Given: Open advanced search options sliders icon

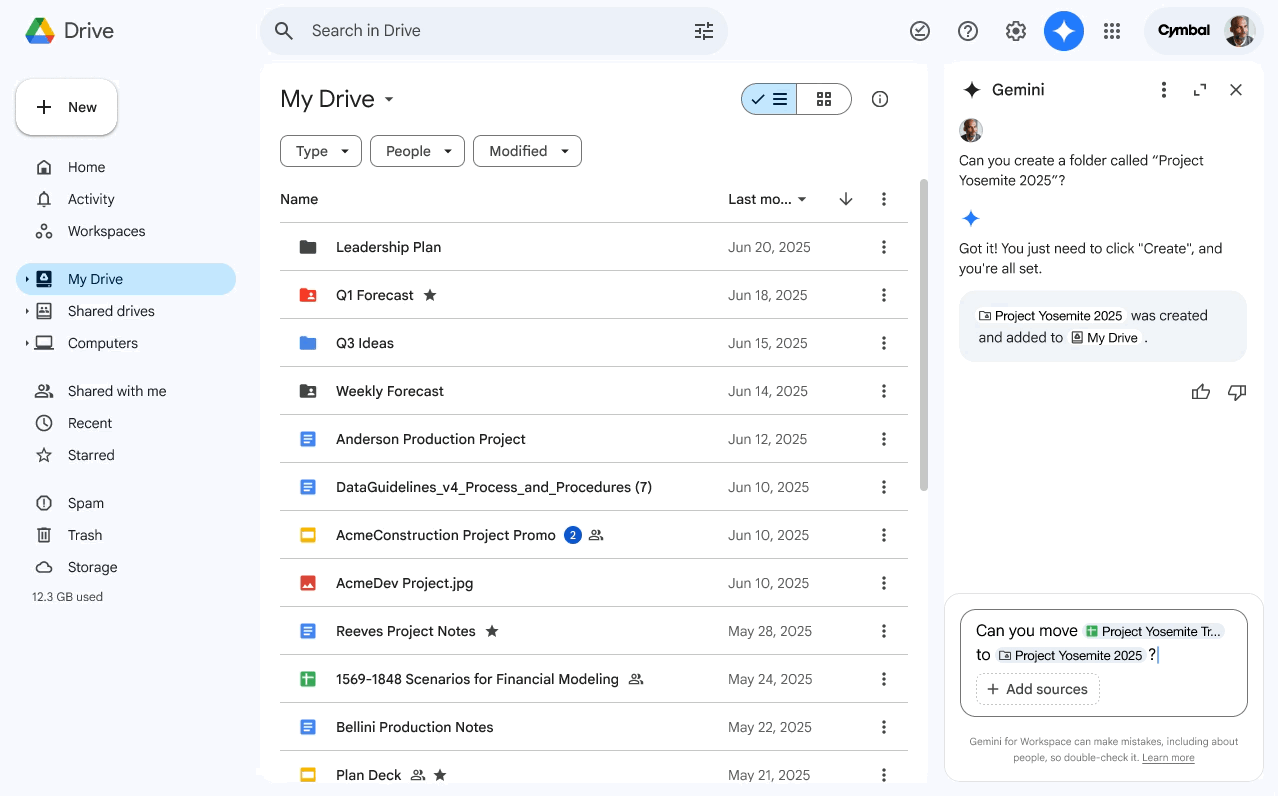Looking at the screenshot, I should point(704,31).
